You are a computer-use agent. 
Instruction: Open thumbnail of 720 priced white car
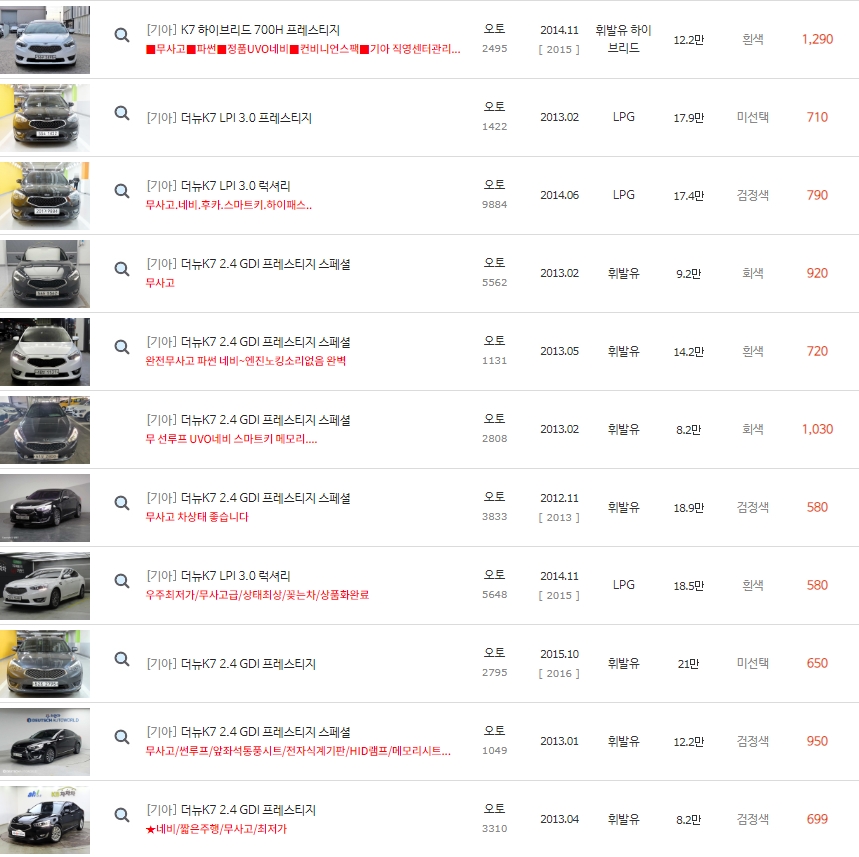[45, 352]
